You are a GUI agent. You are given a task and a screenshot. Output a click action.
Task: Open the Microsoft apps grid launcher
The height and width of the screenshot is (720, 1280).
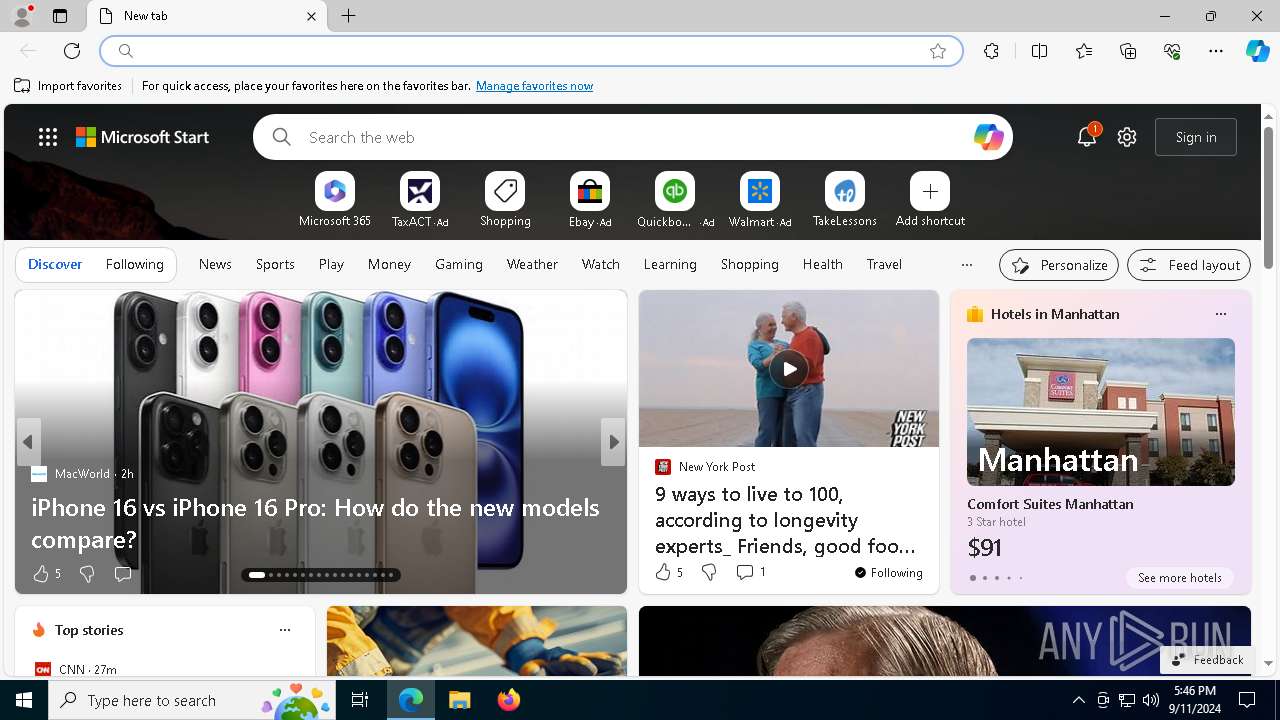(48, 137)
